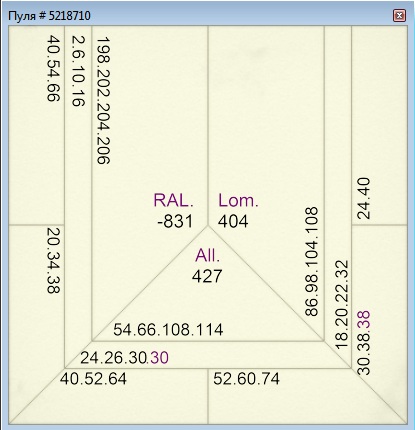Click the RAL. player label

point(173,200)
